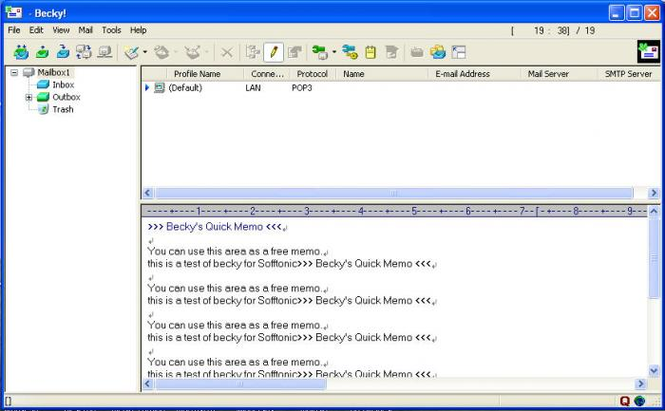This screenshot has width=665, height=411.
Task: Click the grayed small box toolbar icon
Action: 417,53
